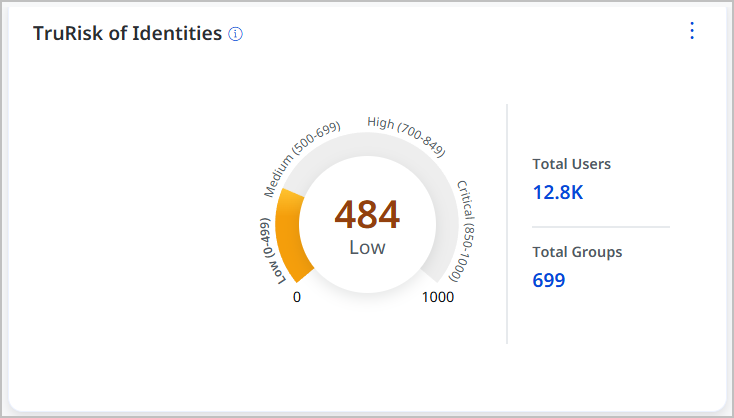This screenshot has width=734, height=418.
Task: Click the divider between Users and Groups
Action: click(601, 227)
